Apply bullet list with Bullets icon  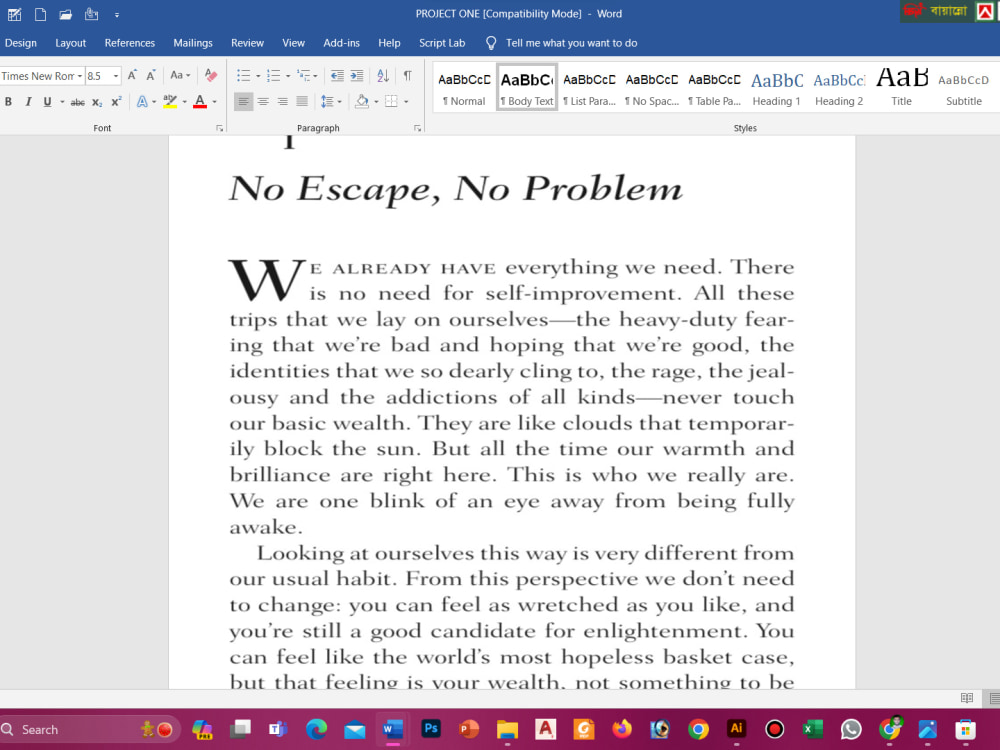click(x=244, y=75)
